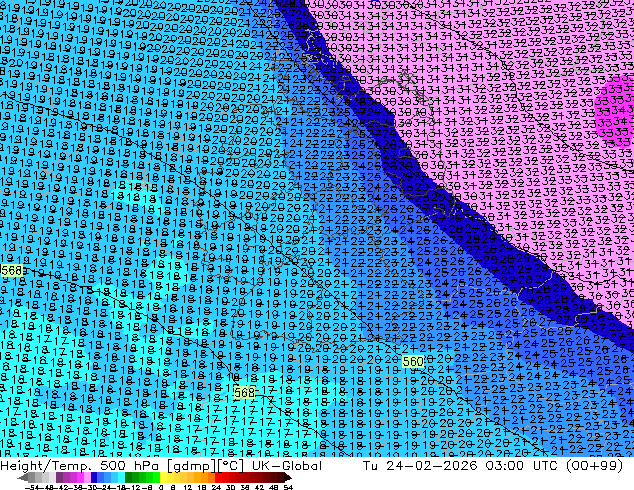Click the dark blue swatch in the legend
634x490 pixels.
click(94, 478)
